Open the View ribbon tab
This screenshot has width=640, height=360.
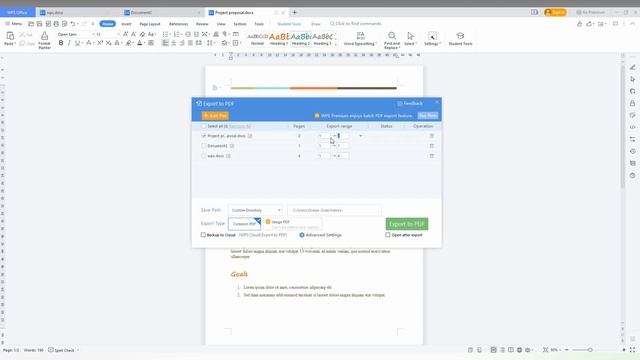(221, 24)
